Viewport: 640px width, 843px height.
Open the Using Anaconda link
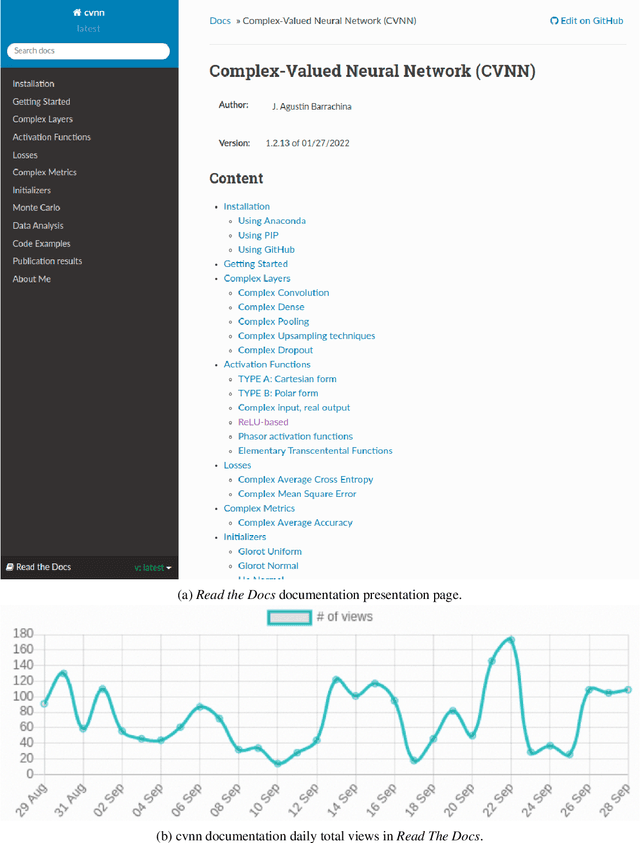click(271, 221)
